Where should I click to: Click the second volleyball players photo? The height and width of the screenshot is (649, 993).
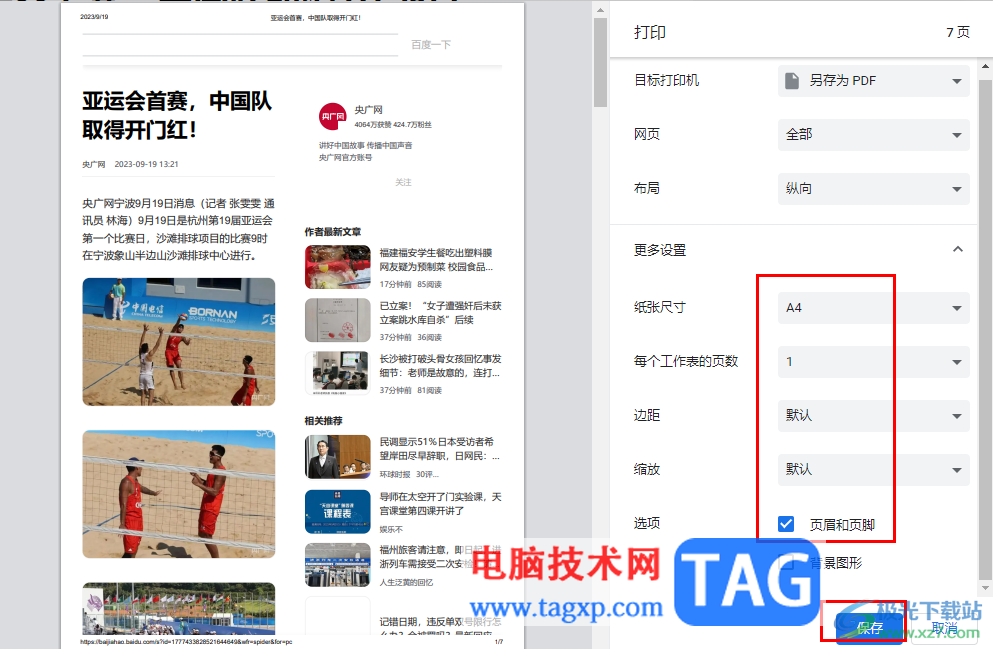(x=179, y=494)
